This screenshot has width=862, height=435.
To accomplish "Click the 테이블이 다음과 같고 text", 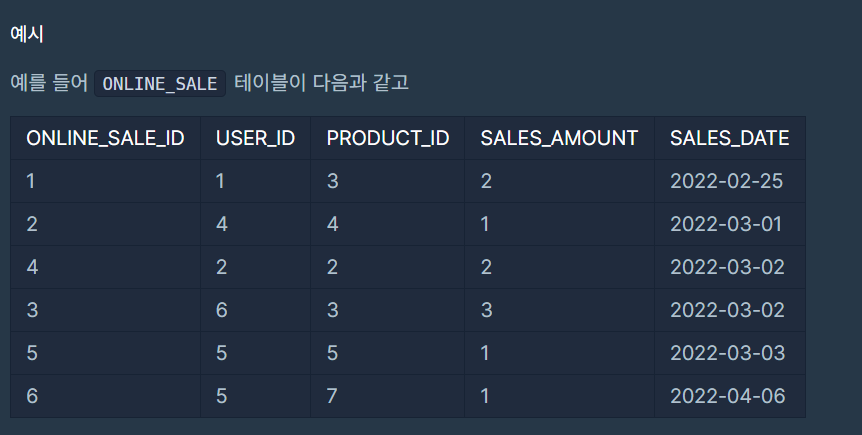I will click(322, 83).
